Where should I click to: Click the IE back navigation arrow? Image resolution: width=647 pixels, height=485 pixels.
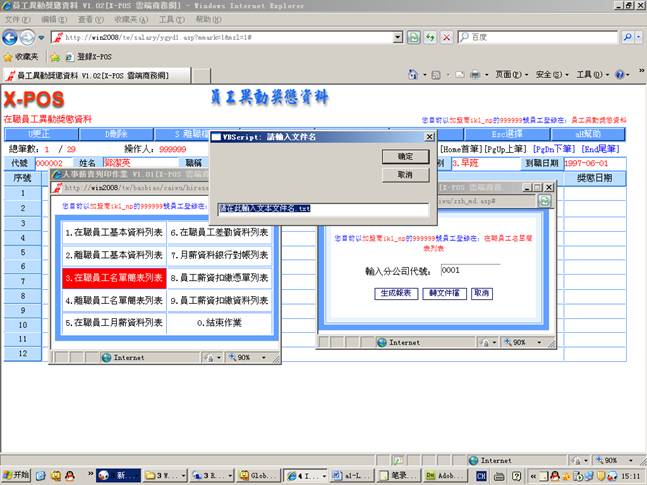tap(12, 37)
